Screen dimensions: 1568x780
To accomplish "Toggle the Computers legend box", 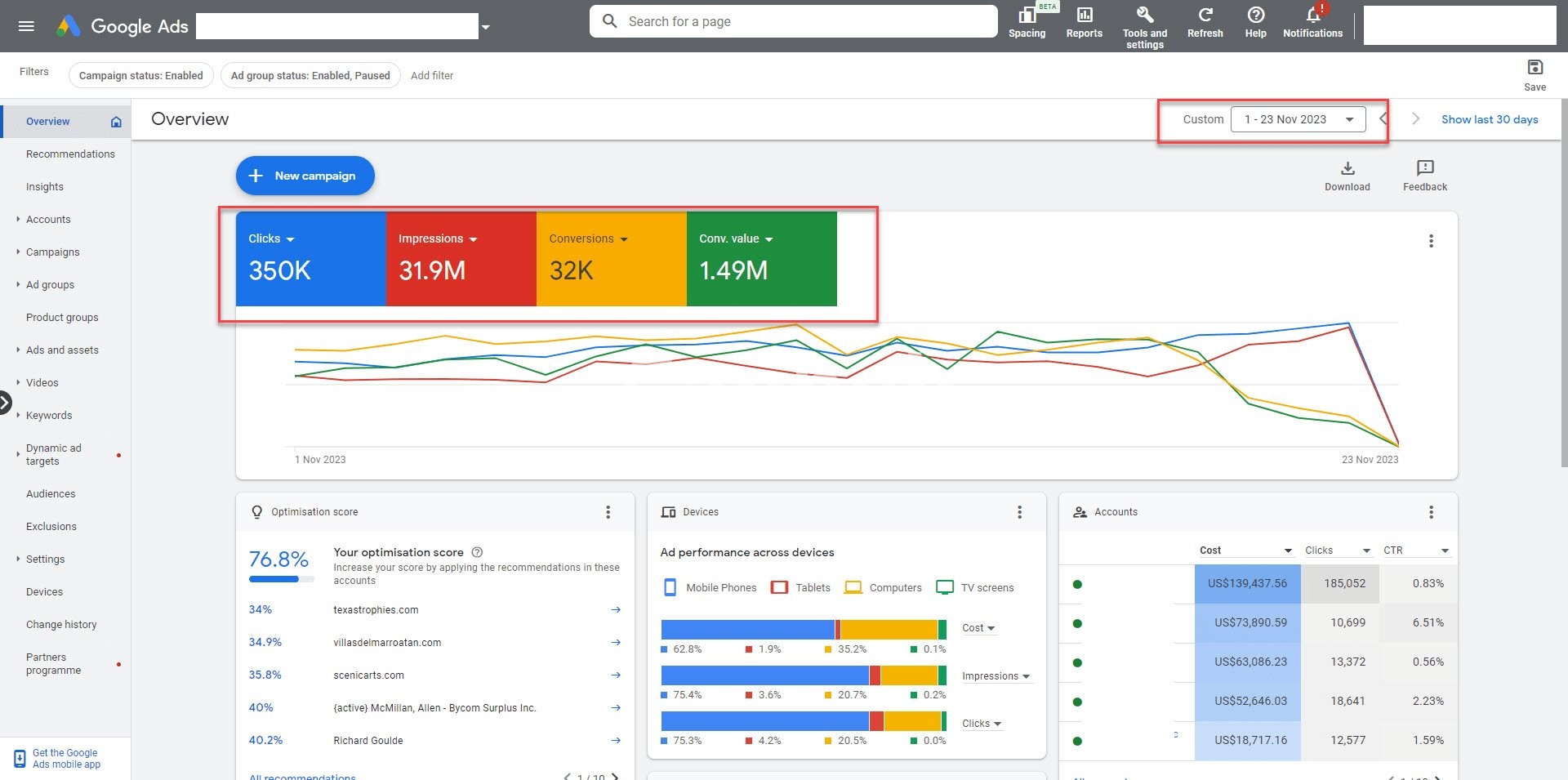I will 853,587.
